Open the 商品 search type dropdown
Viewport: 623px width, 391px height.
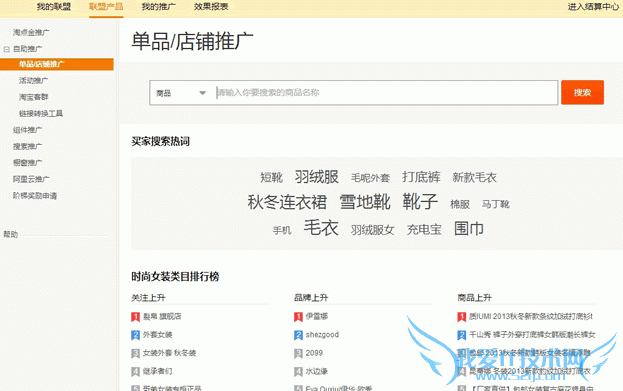[181, 93]
